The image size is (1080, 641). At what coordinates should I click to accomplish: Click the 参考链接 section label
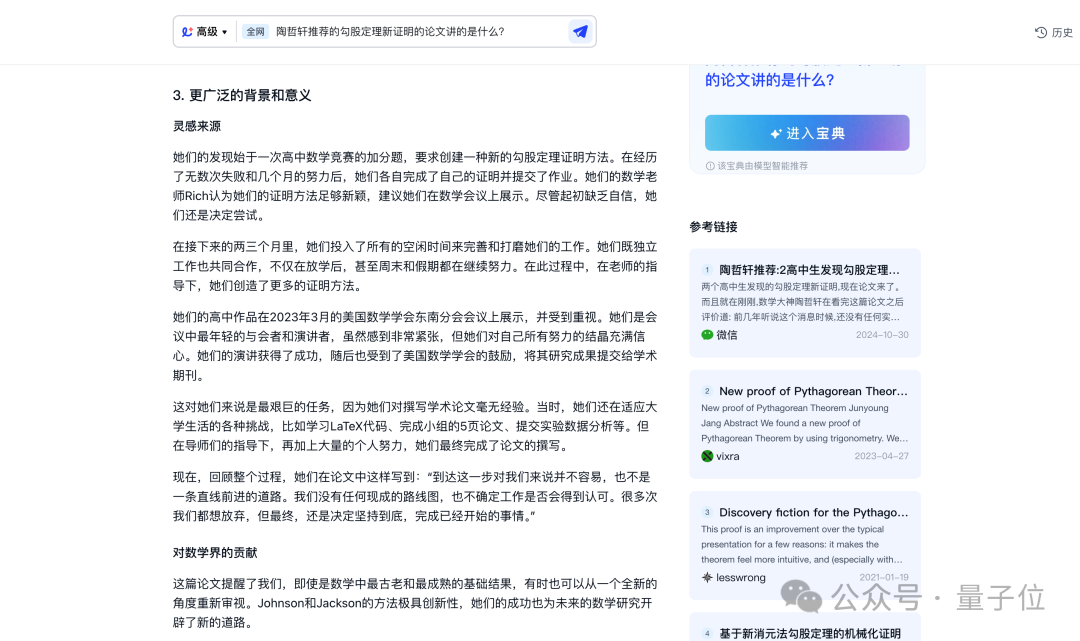[714, 227]
